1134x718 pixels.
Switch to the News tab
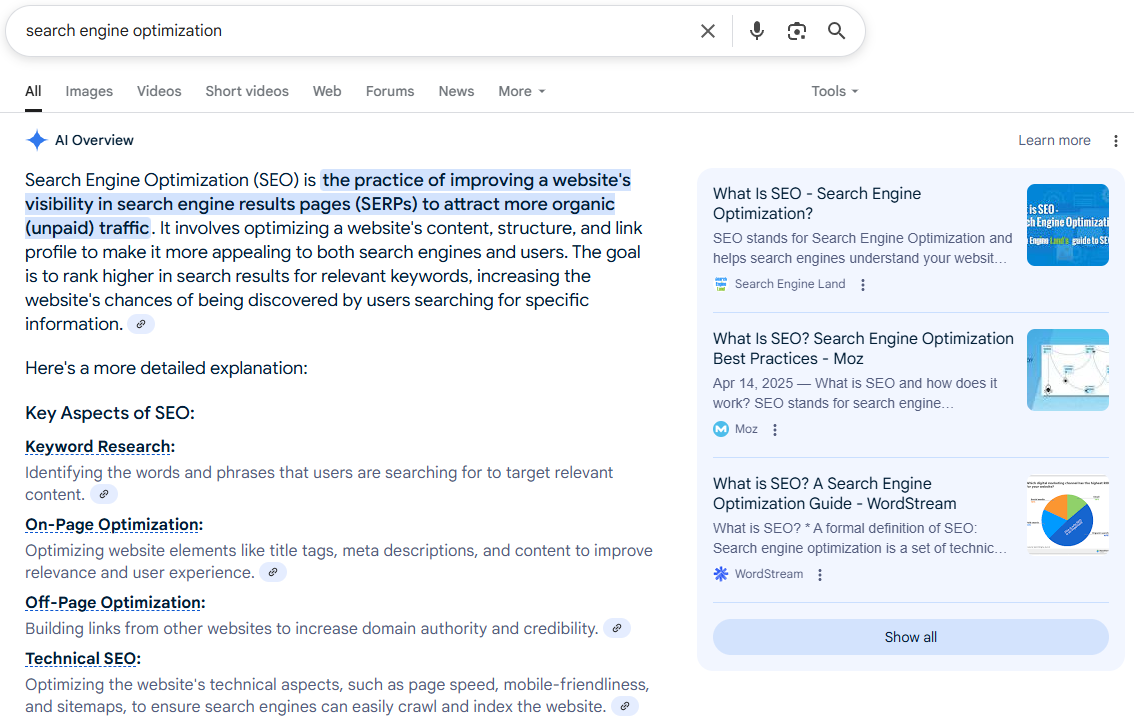tap(456, 91)
